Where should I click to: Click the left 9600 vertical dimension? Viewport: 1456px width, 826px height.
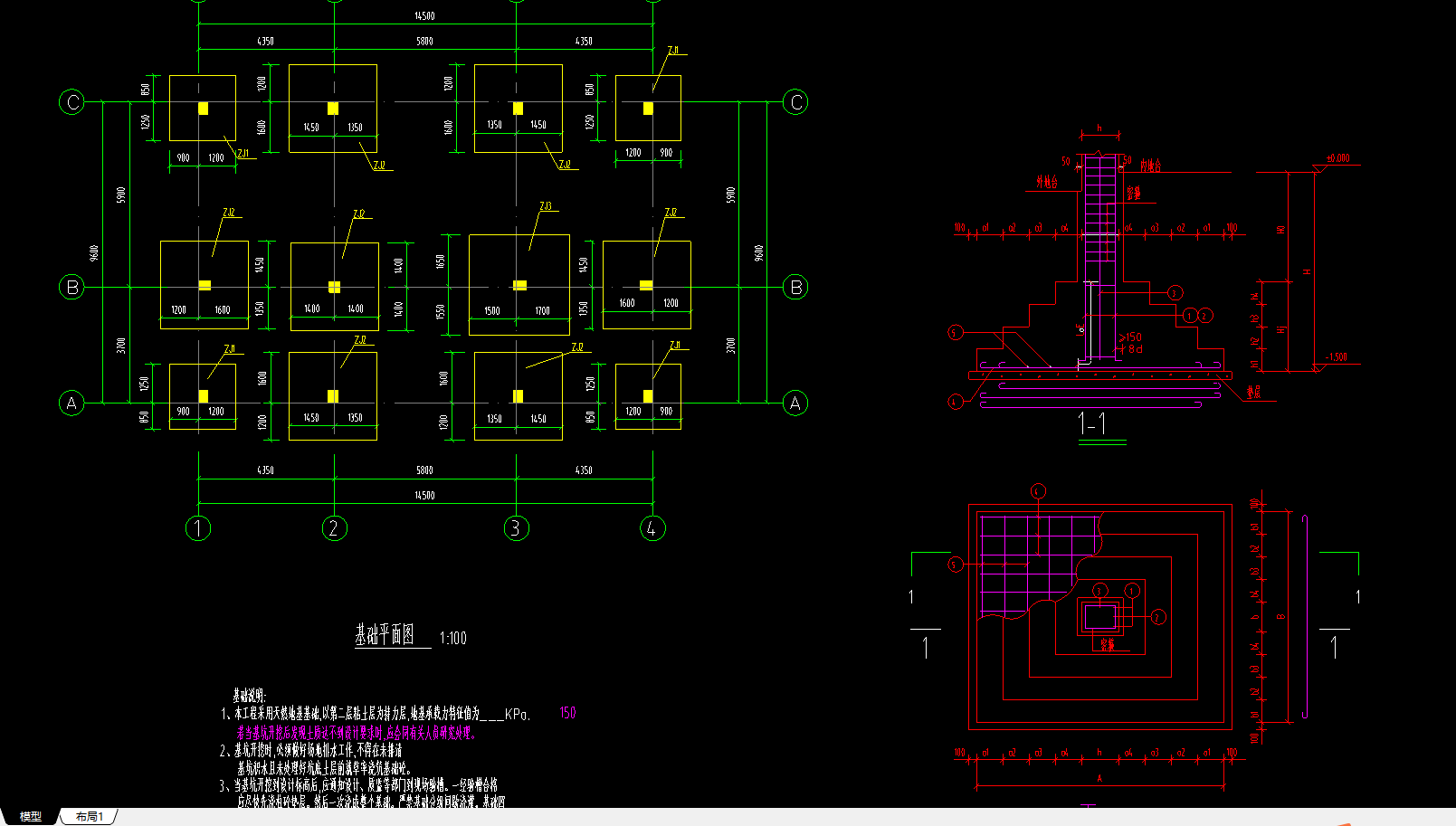[94, 253]
